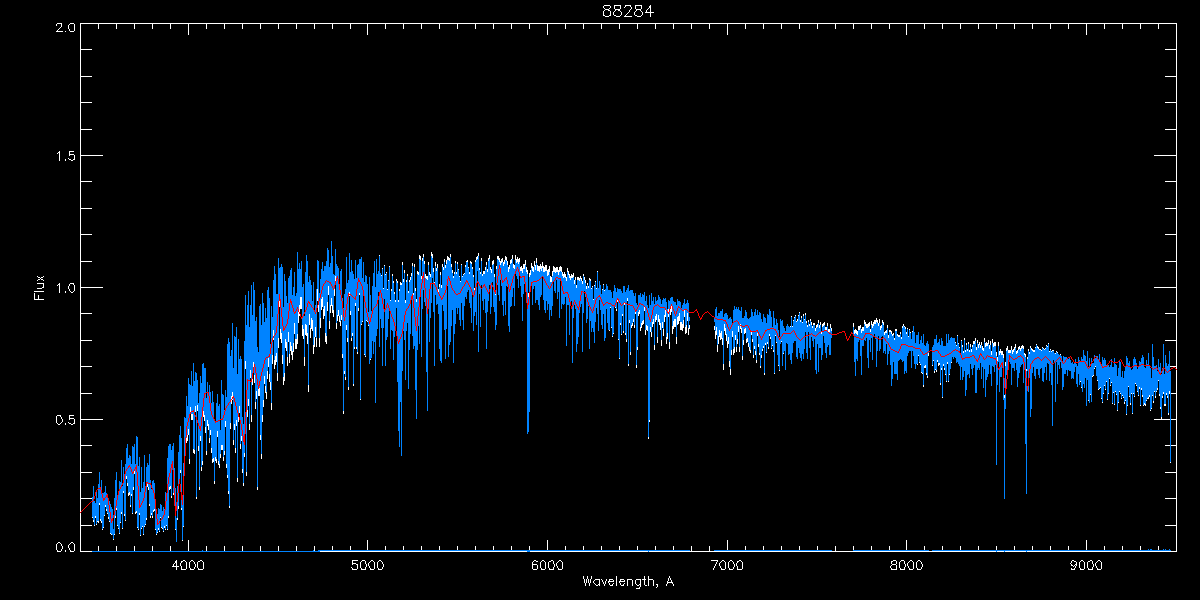The image size is (1200, 600).
Task: Click the 0.0 y-axis tick label
Action: coord(63,548)
